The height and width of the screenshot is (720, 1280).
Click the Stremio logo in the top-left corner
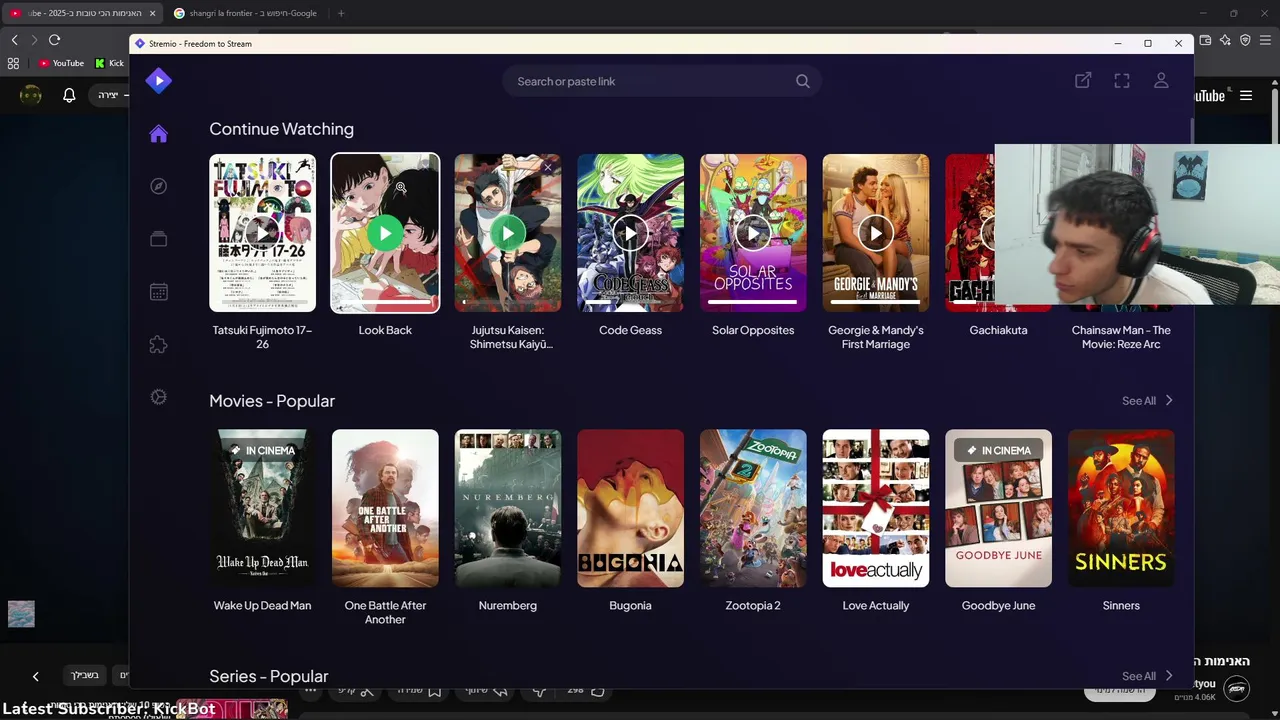coord(158,81)
